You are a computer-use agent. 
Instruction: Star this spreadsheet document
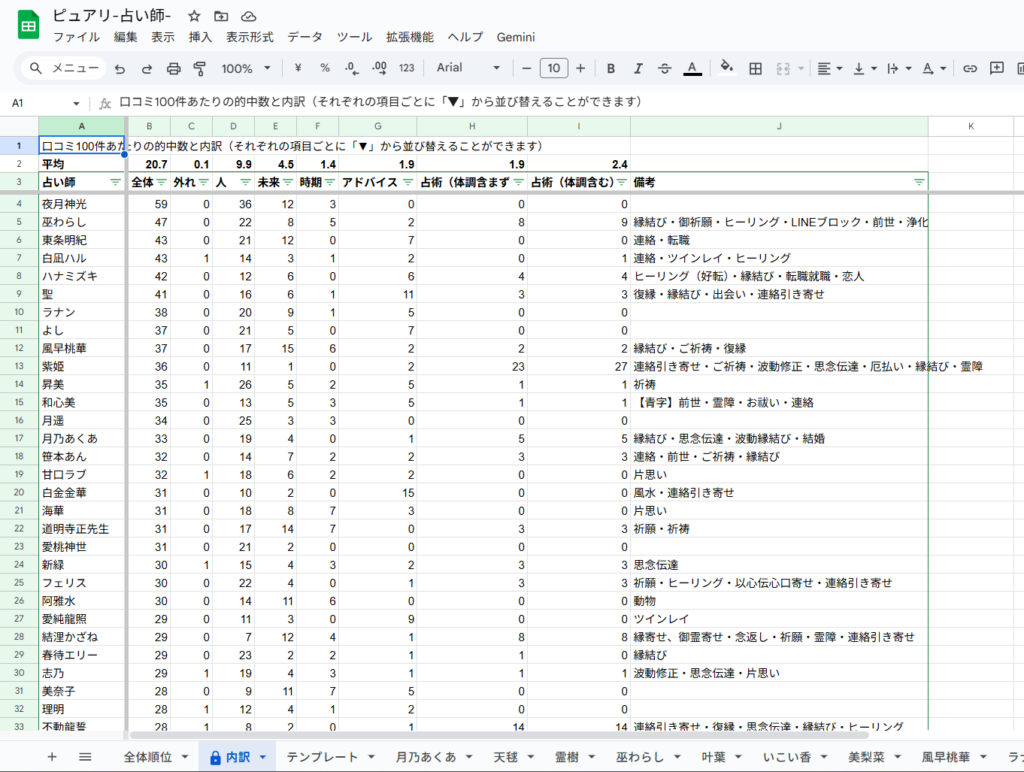click(x=194, y=16)
